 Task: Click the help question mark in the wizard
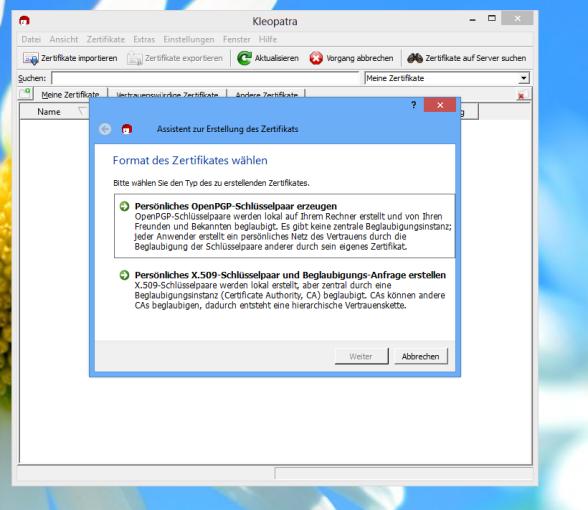(413, 105)
